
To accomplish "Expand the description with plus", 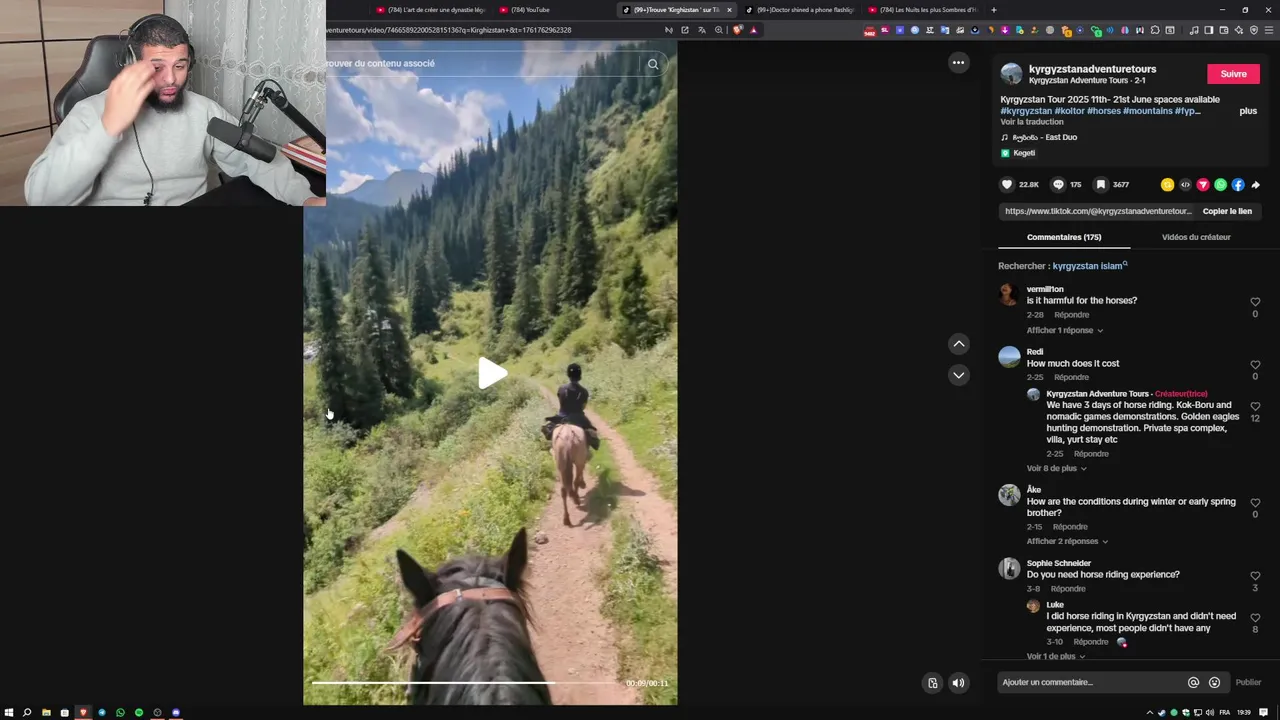I will [x=1248, y=111].
